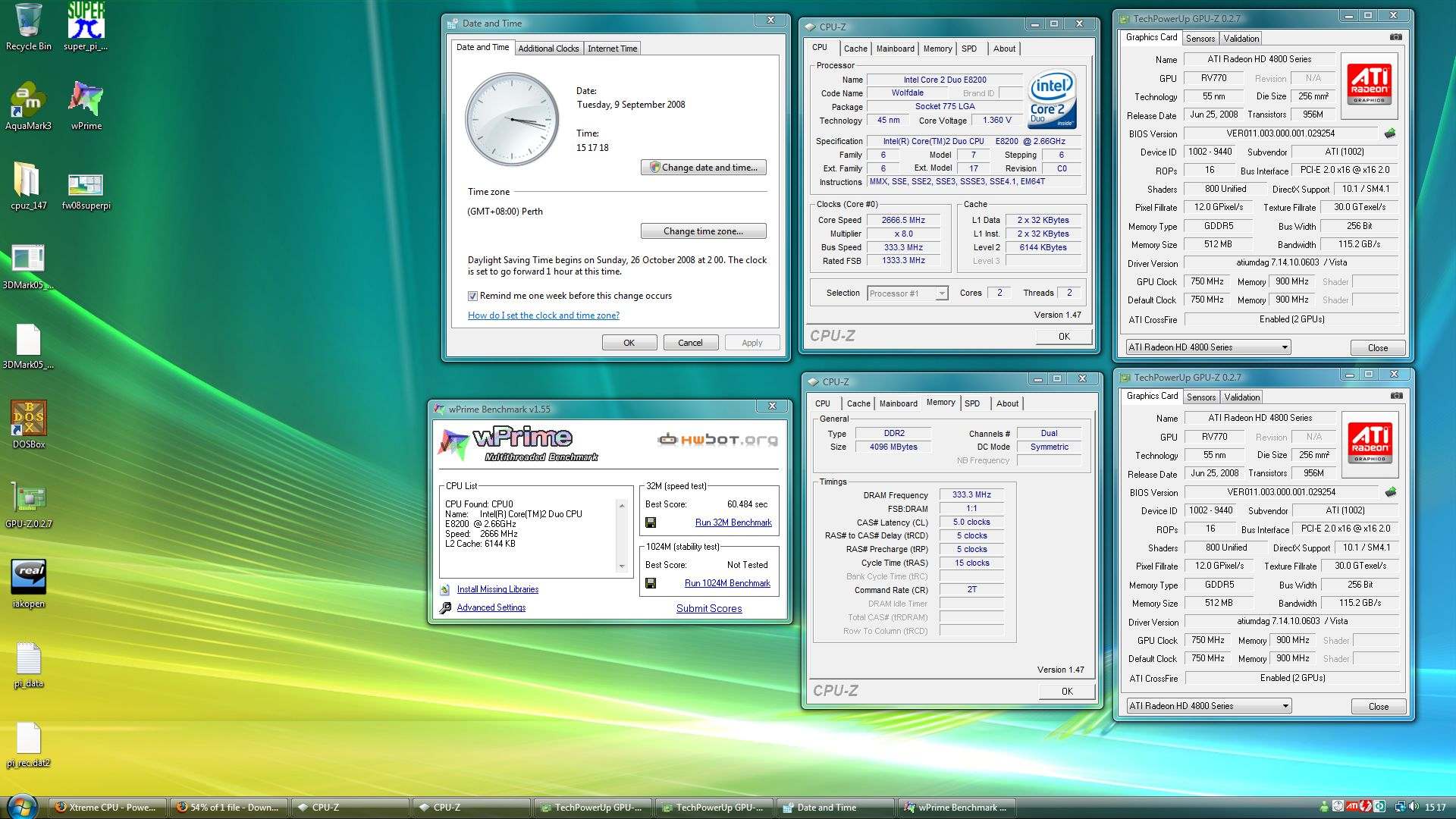1456x819 pixels.
Task: Click the Intel Core 2 Duo logo in CPU-Z
Action: tap(1052, 99)
